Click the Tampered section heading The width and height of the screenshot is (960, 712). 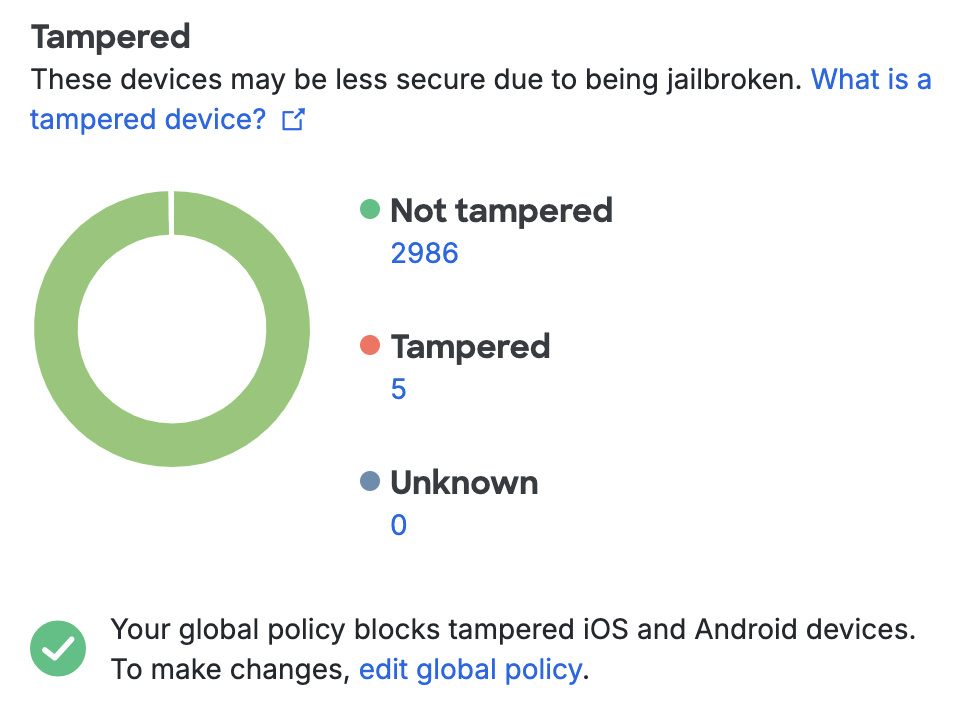click(110, 36)
